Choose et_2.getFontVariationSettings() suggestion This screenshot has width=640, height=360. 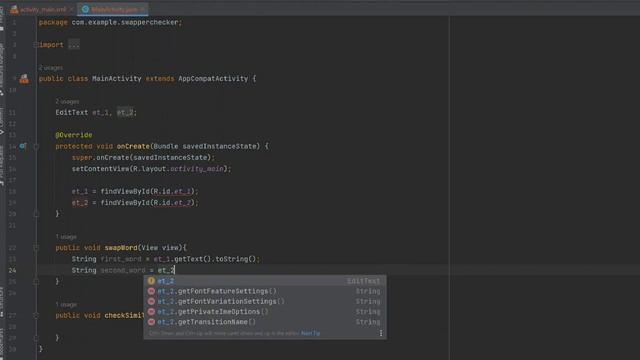[264, 301]
